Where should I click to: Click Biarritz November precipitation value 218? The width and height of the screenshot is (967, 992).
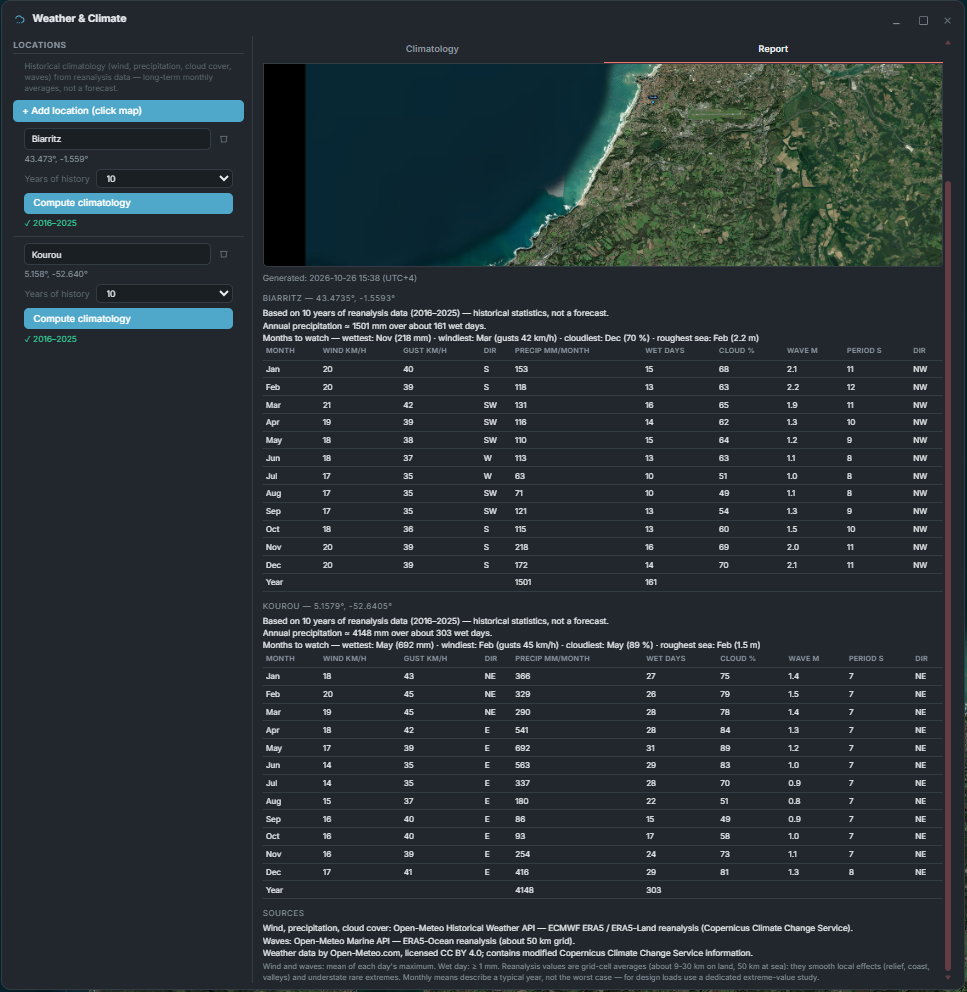click(522, 547)
